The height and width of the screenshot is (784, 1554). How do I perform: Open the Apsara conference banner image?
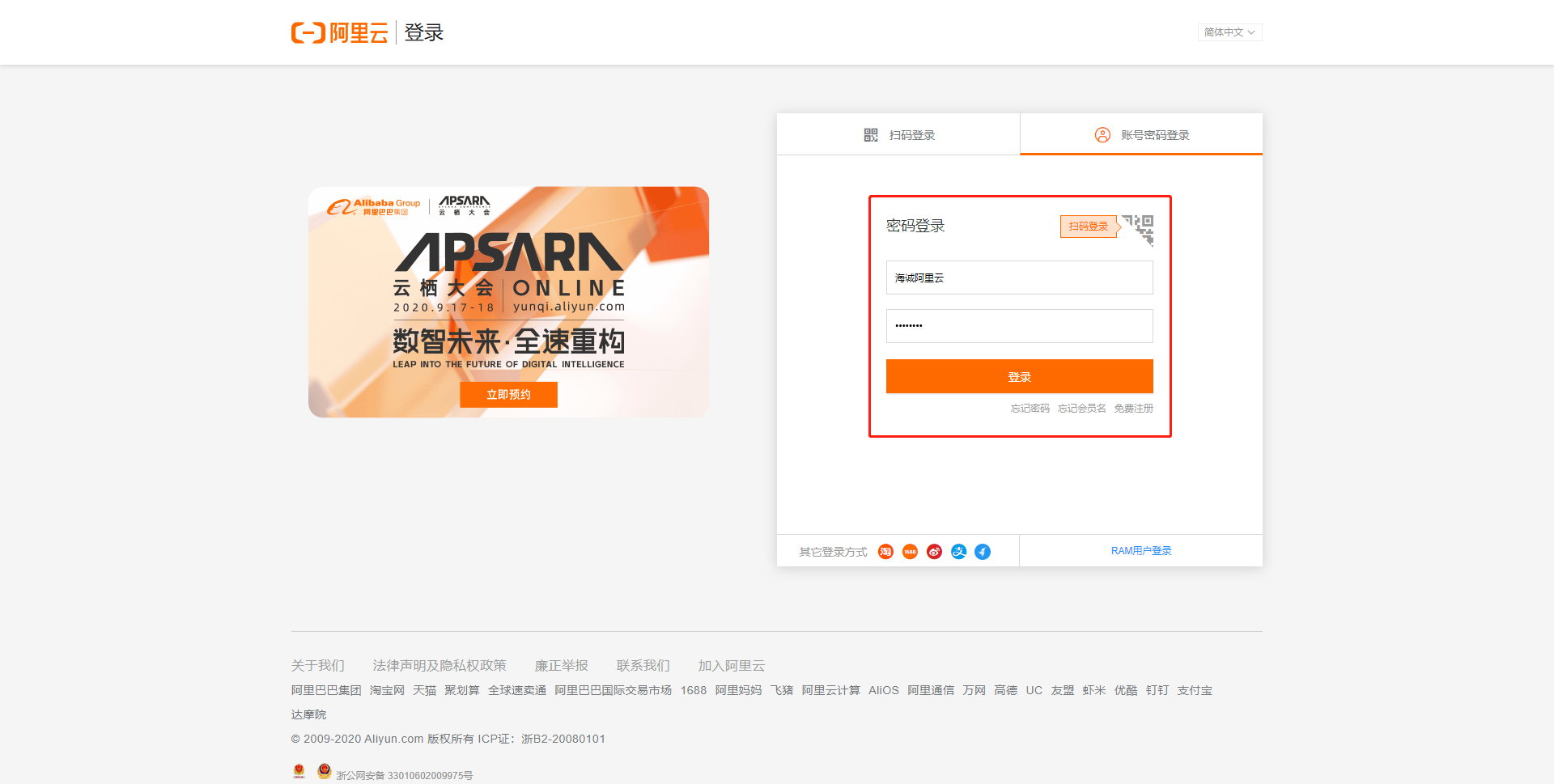pos(508,302)
